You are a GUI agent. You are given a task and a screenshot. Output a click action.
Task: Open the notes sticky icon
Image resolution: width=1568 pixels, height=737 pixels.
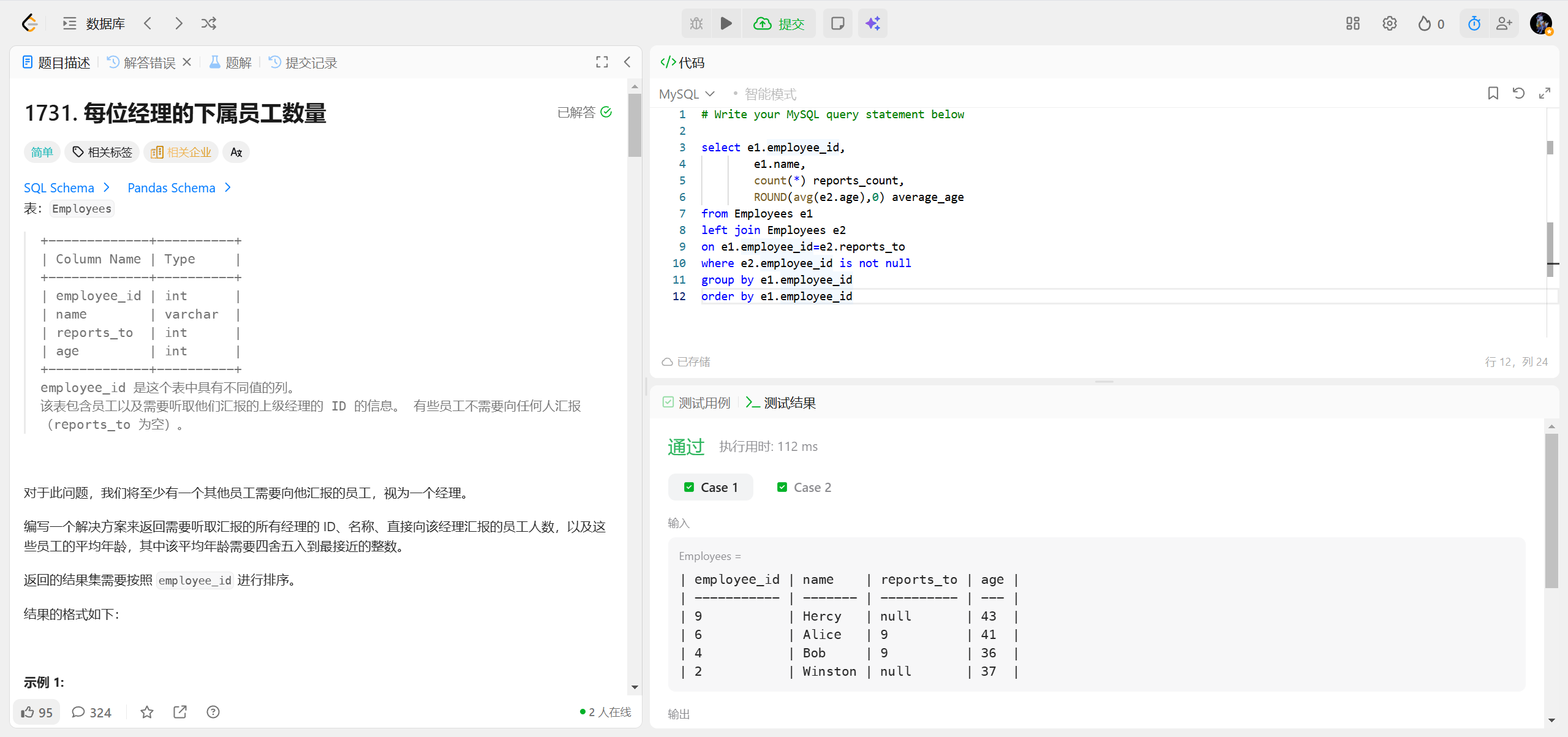837,23
